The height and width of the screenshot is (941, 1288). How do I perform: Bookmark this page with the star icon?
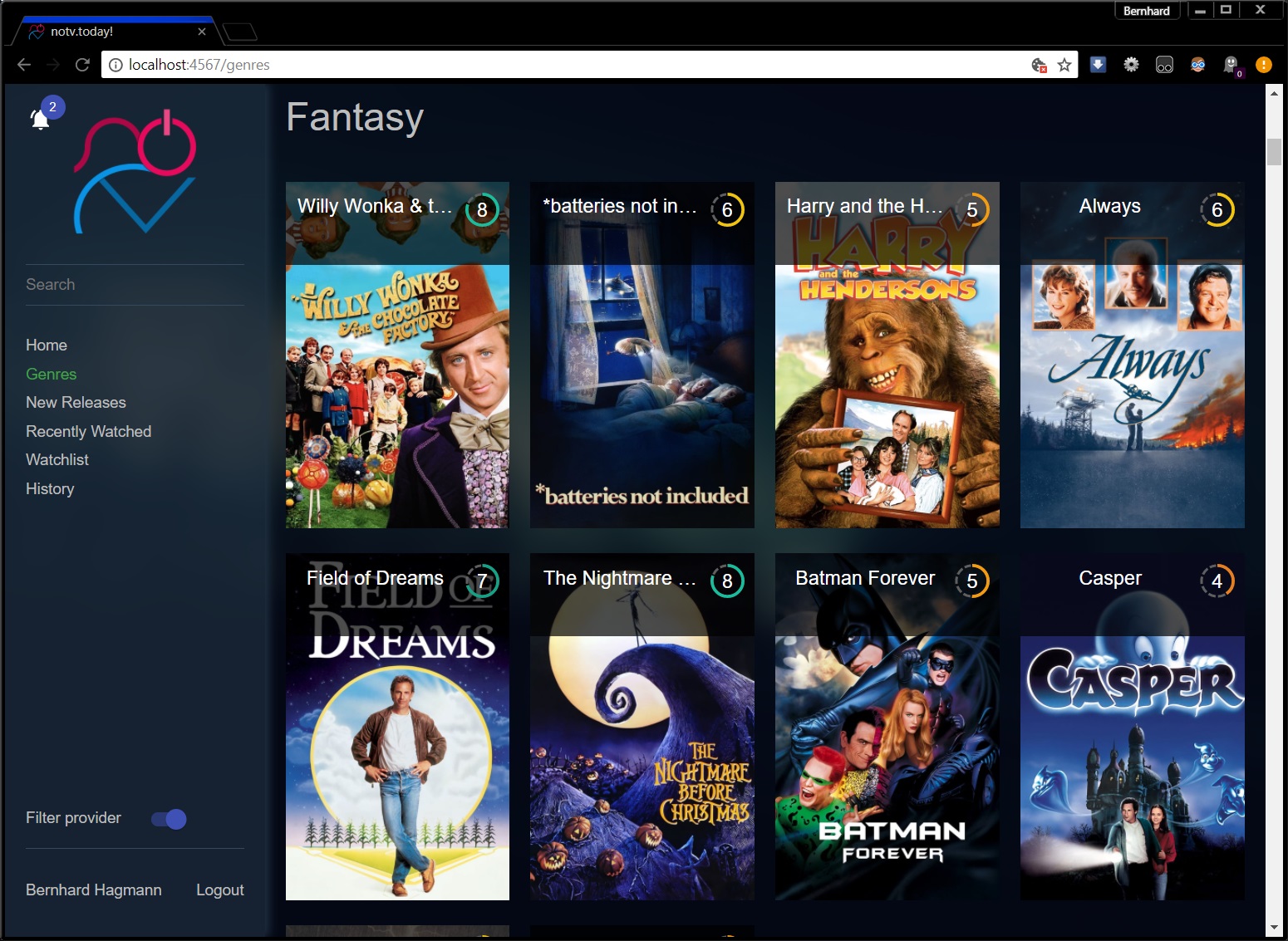1064,65
